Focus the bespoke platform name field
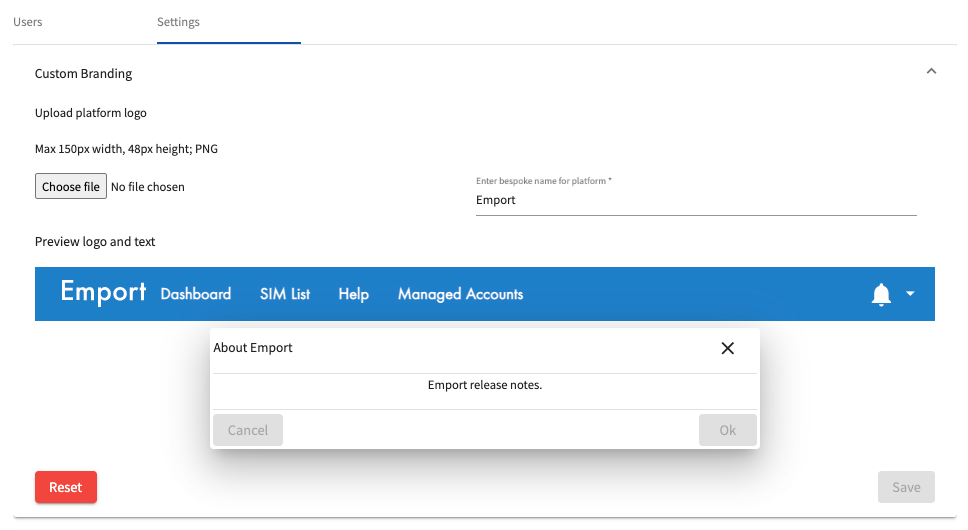 tap(696, 200)
